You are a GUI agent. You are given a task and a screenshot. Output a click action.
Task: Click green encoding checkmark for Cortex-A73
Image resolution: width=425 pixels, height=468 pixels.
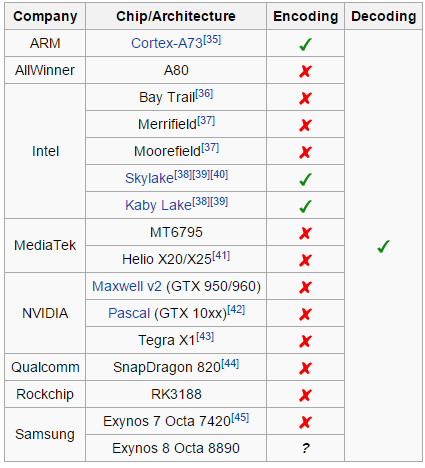[305, 44]
